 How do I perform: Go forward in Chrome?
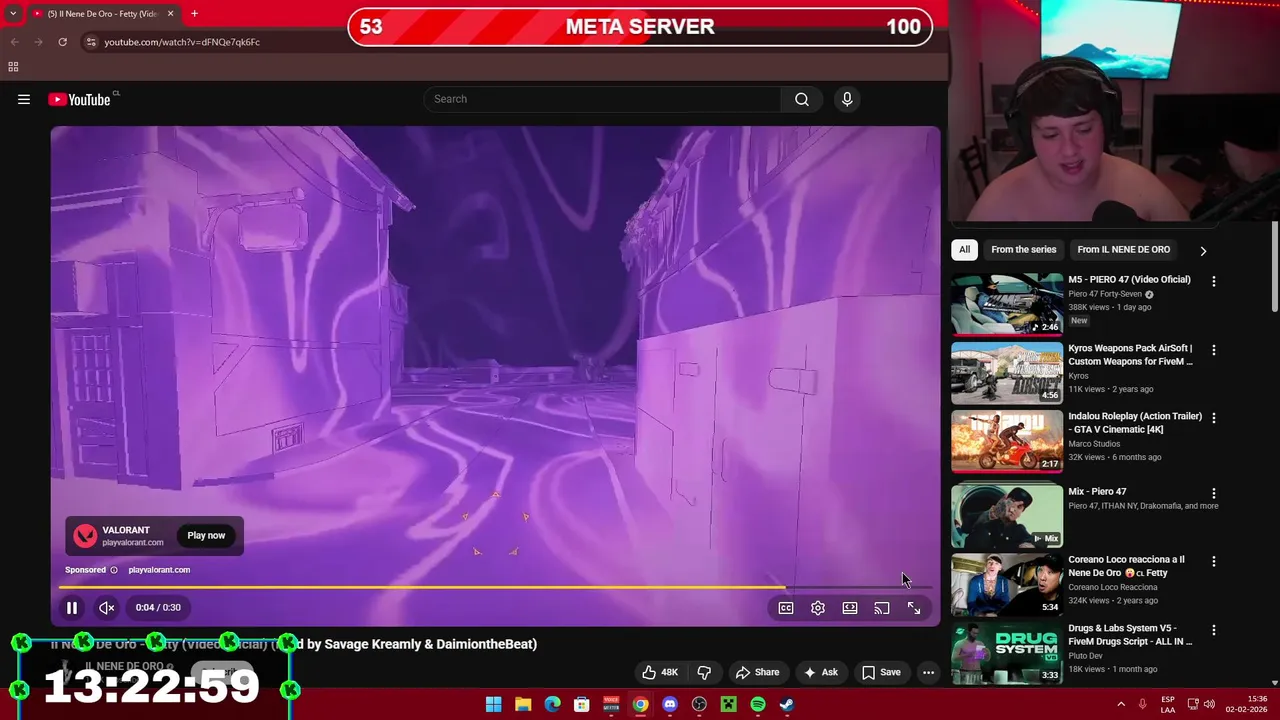[38, 42]
